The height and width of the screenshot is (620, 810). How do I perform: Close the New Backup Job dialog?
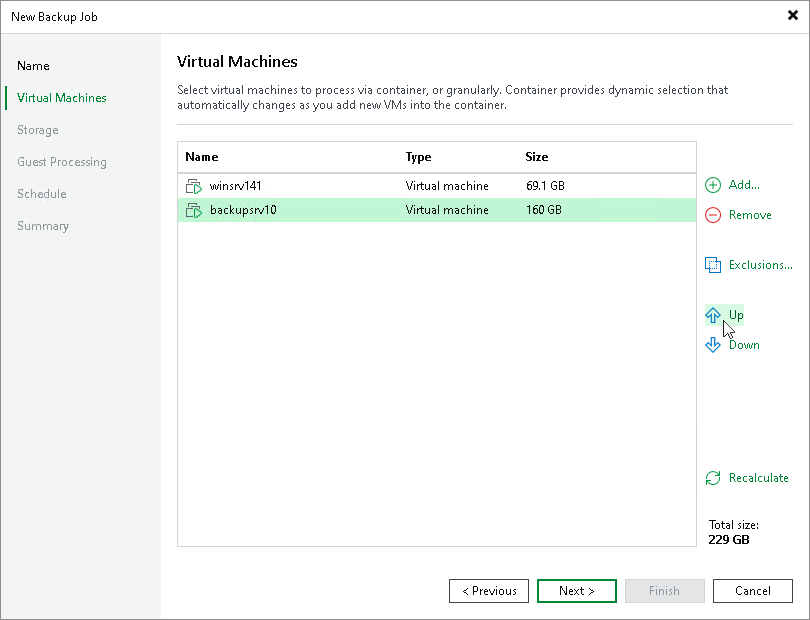point(792,16)
